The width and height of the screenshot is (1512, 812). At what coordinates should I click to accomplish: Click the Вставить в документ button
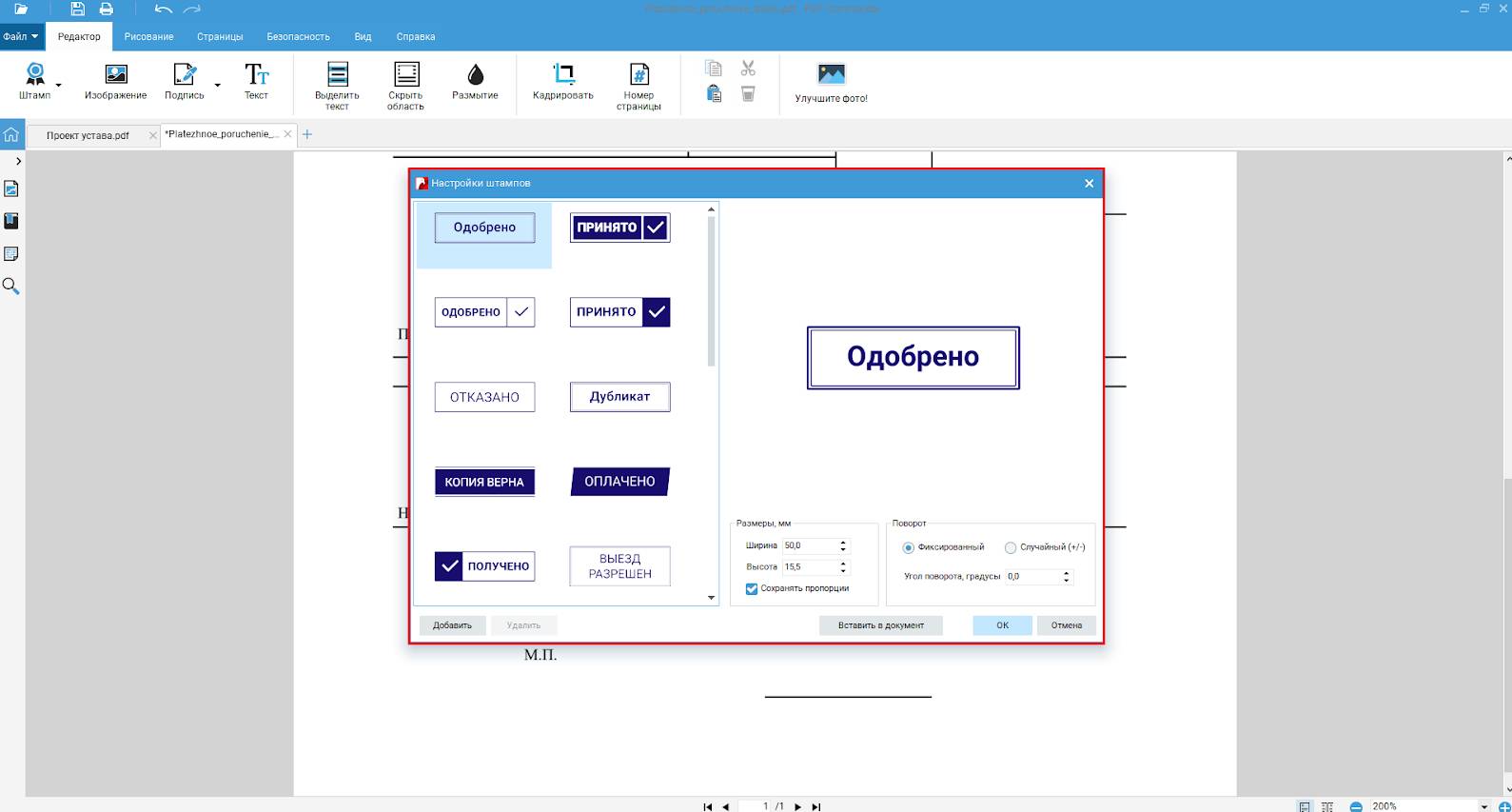[881, 625]
